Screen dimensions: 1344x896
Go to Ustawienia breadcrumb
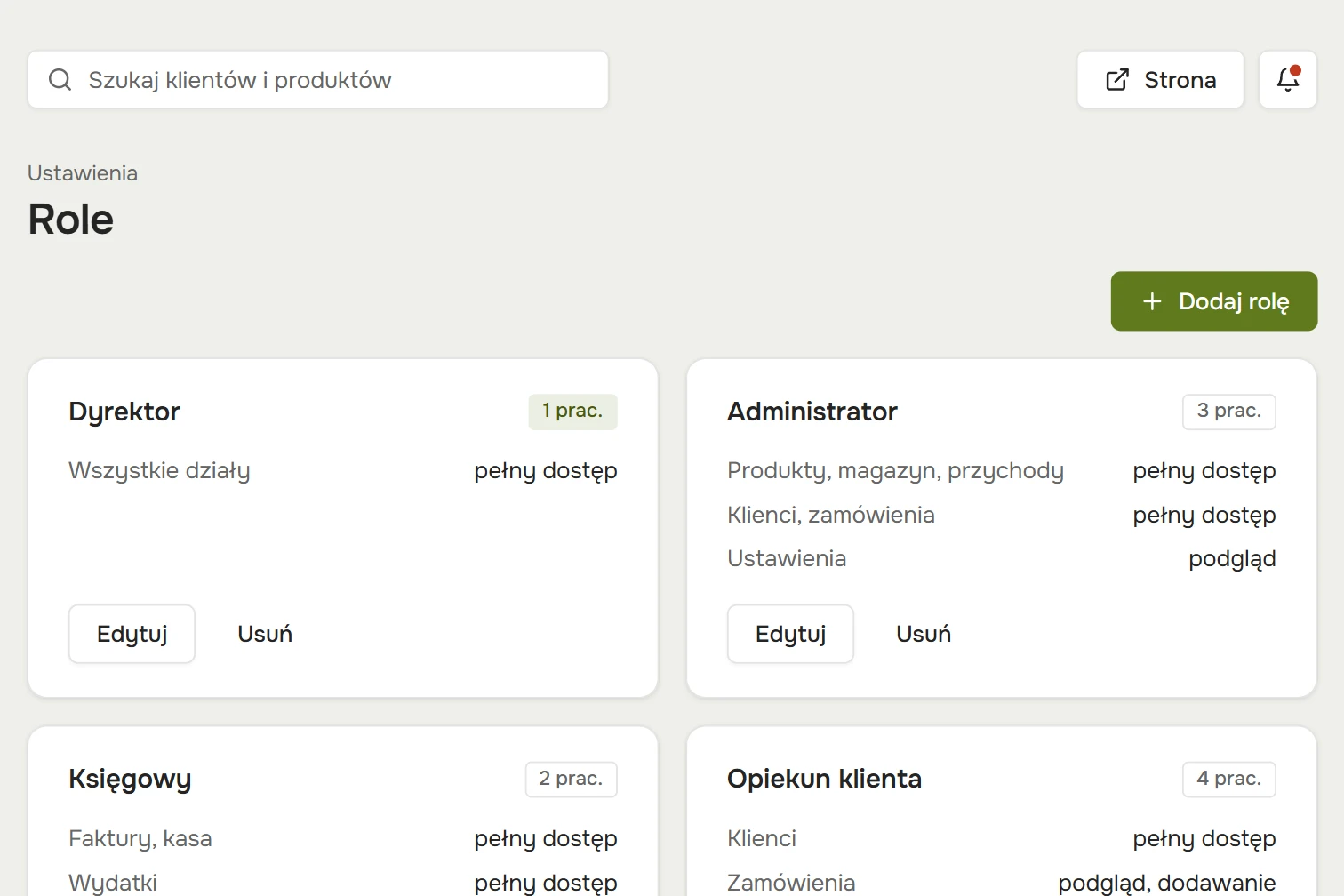(83, 173)
